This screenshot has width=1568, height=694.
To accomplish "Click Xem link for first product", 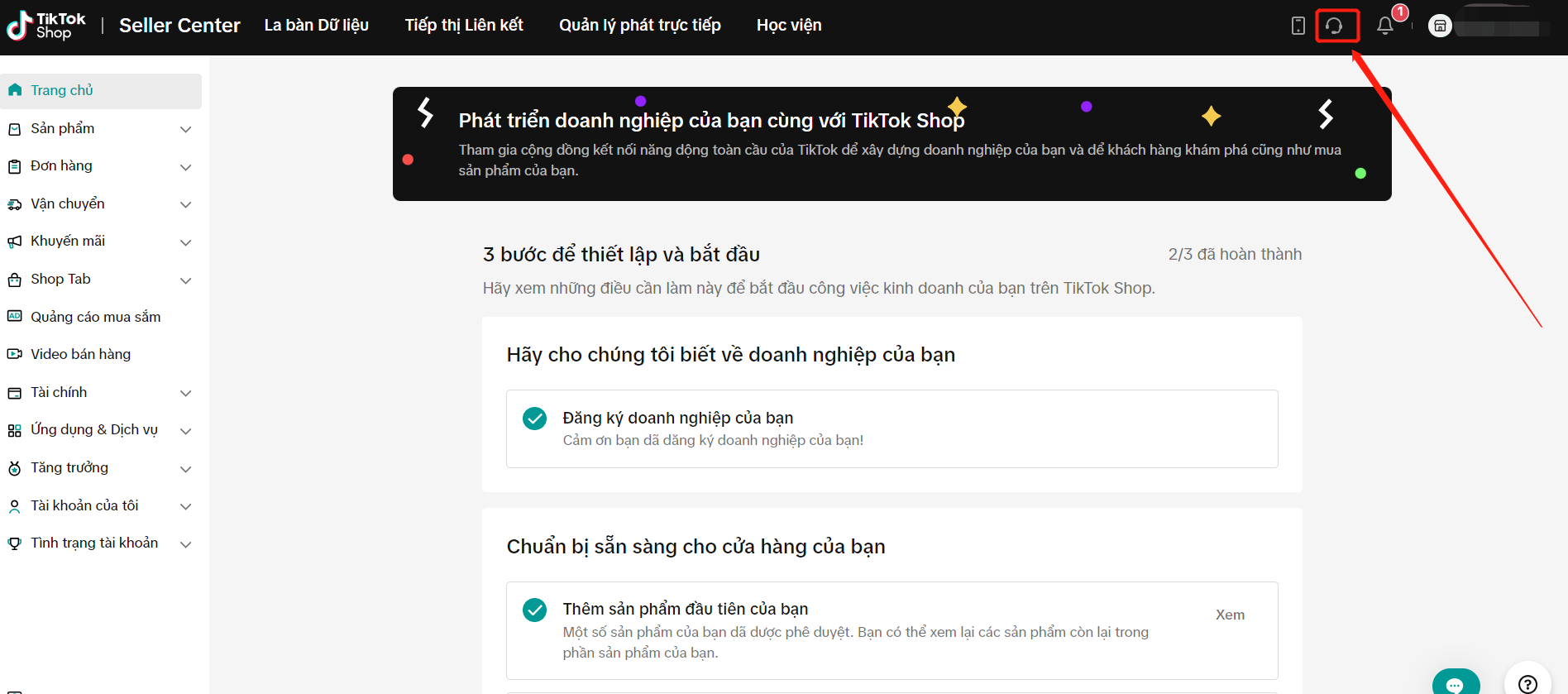I will pos(1230,615).
